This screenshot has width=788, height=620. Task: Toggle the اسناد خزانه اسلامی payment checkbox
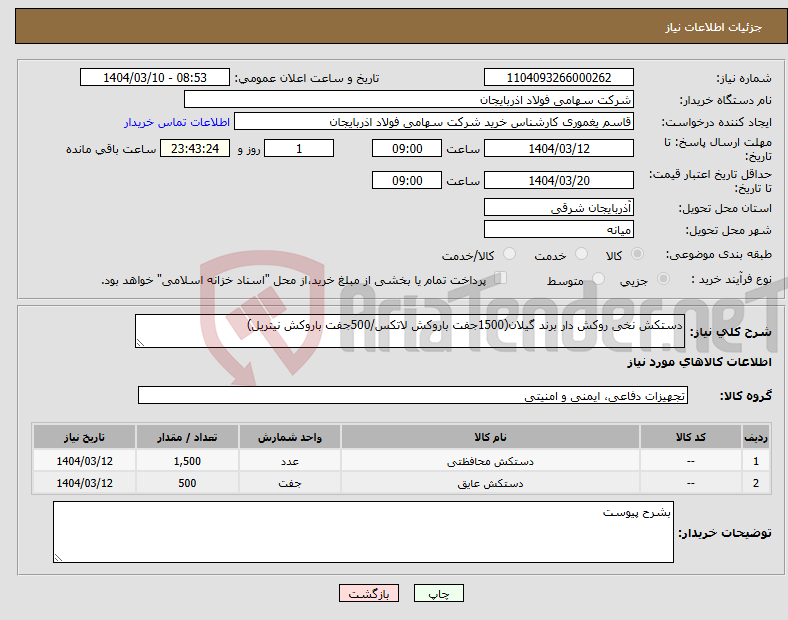[501, 278]
